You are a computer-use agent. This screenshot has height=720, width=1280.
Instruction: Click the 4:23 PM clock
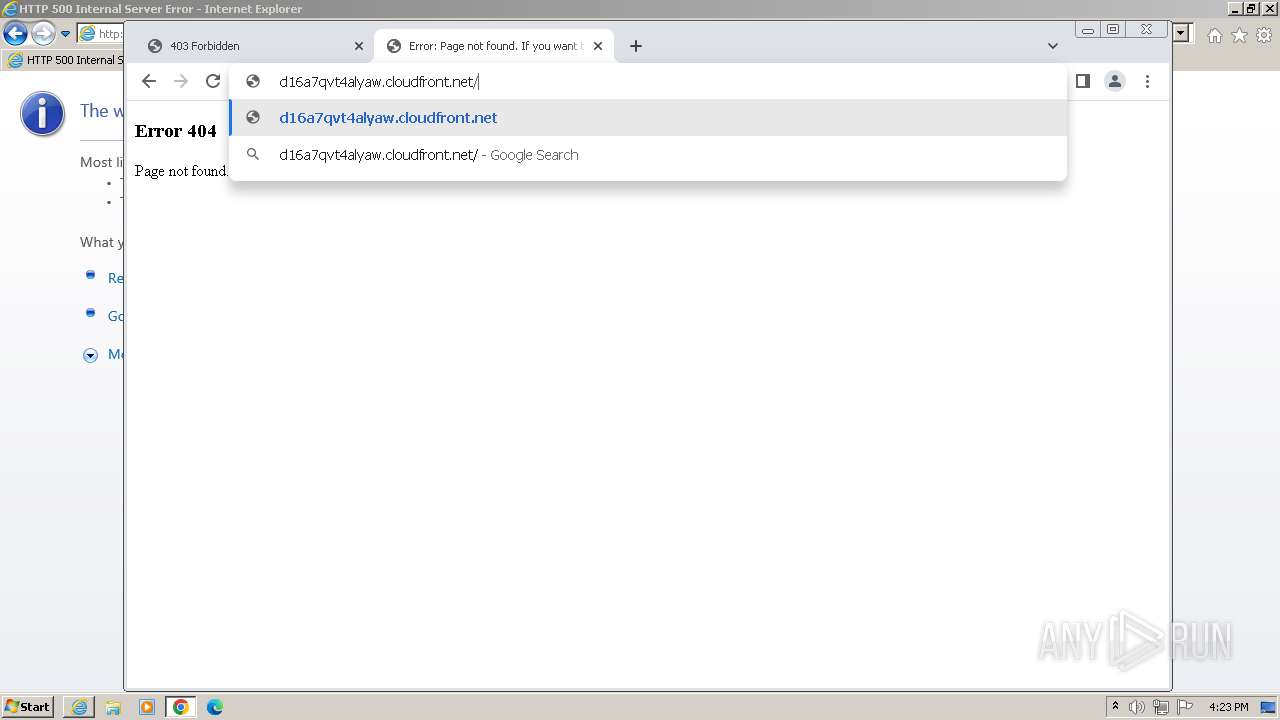pyautogui.click(x=1229, y=707)
